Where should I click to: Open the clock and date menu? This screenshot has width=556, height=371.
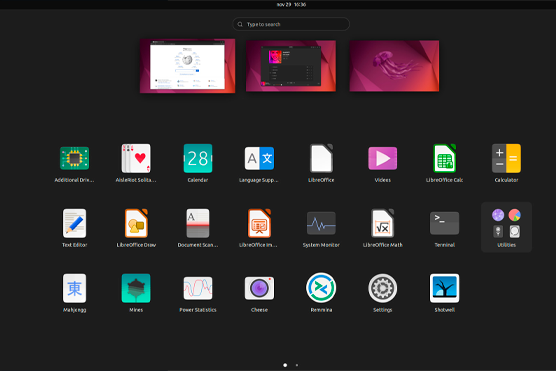pyautogui.click(x=291, y=5)
